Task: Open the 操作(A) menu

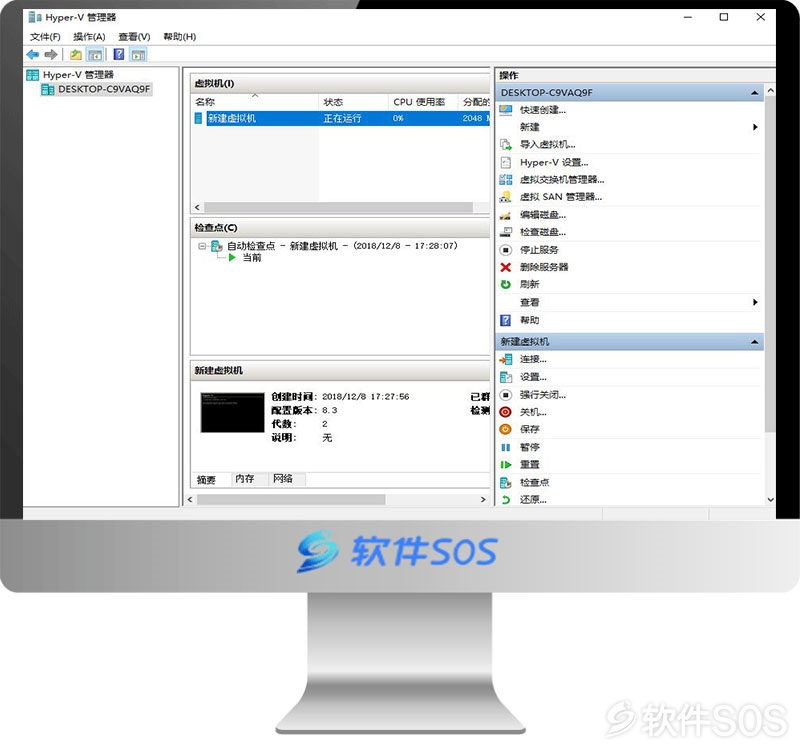Action: pos(89,37)
